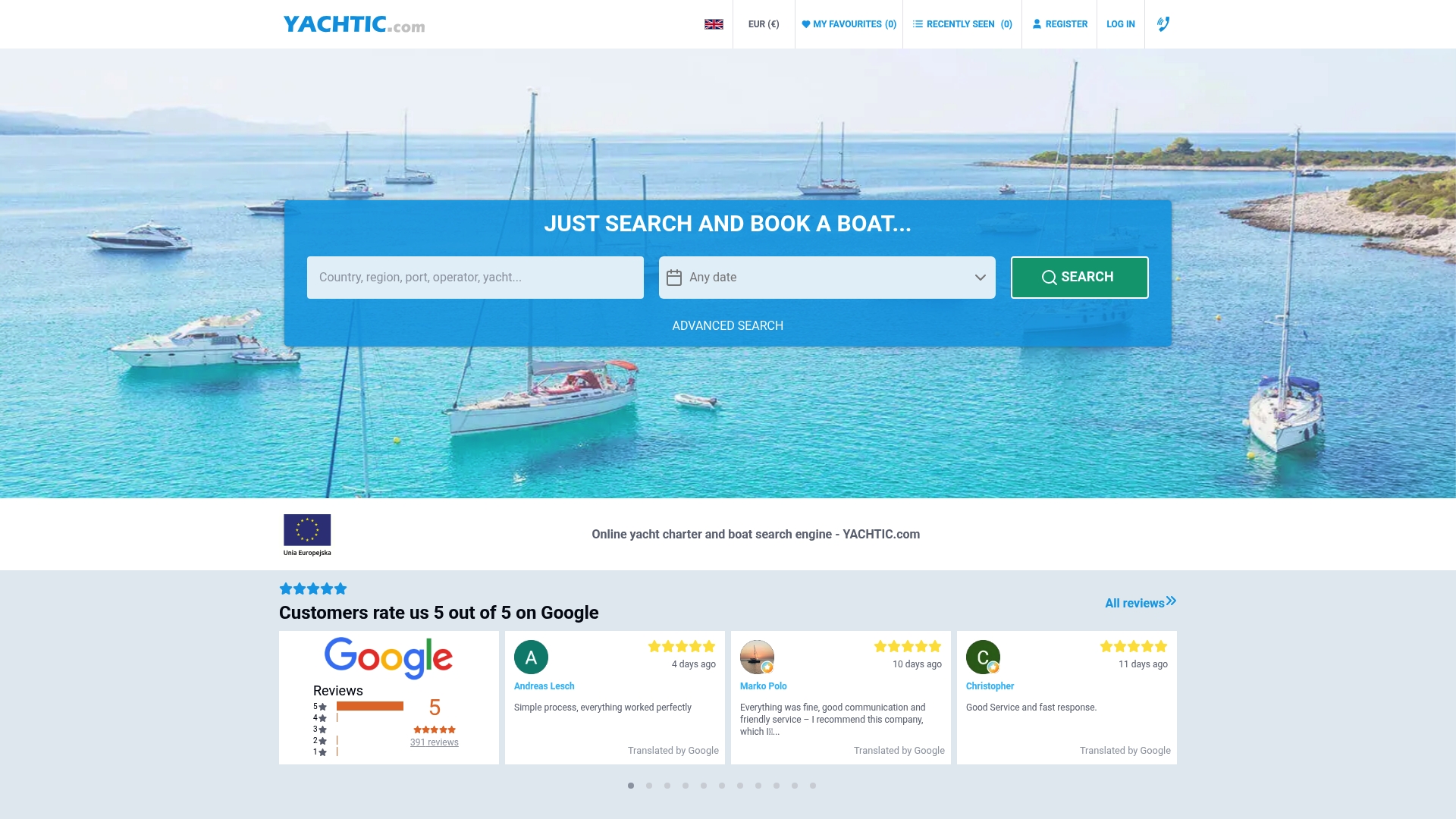Select the sixth review carousel dot
This screenshot has width=1456, height=819.
722,786
